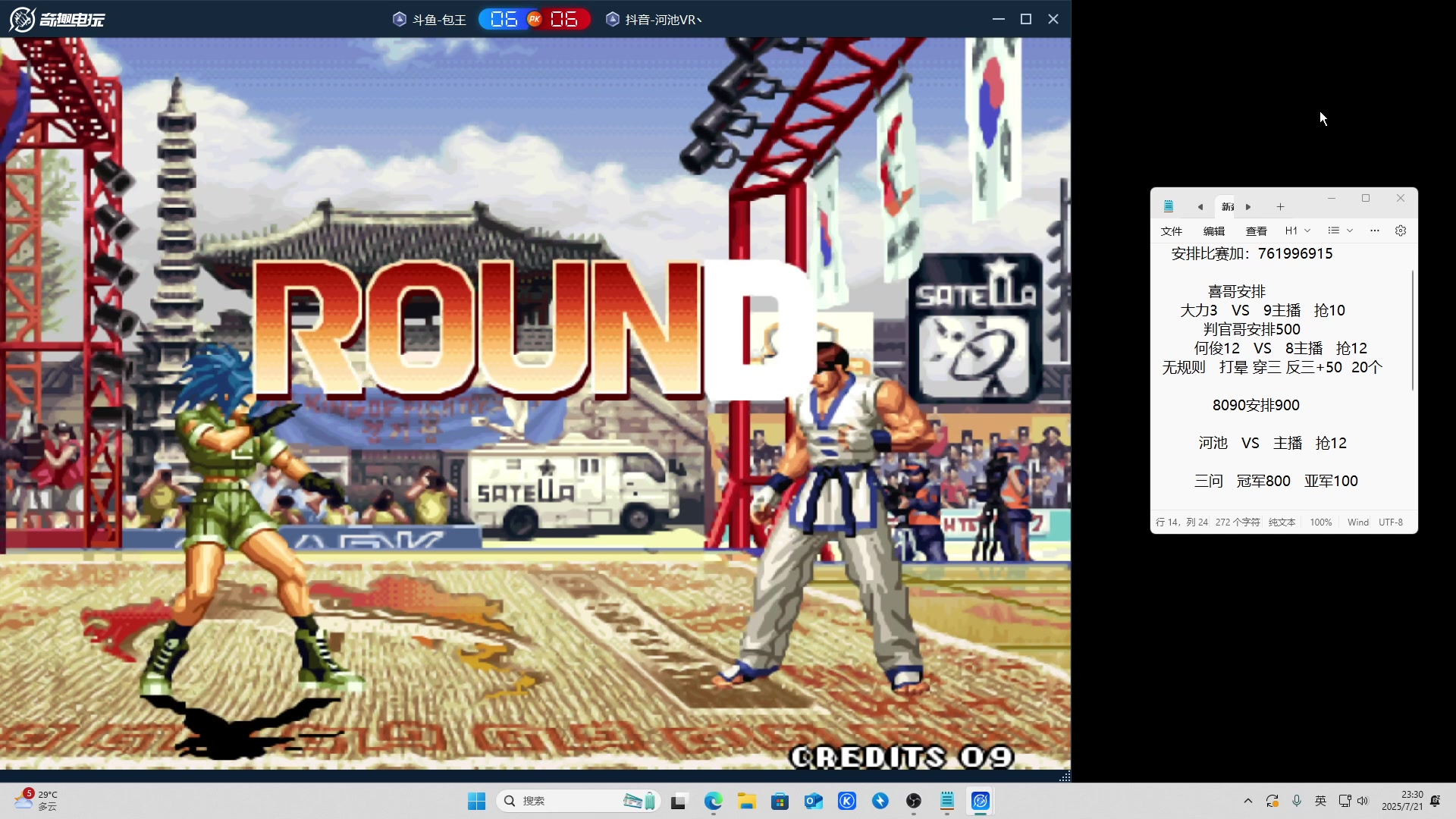Image resolution: width=1456 pixels, height=819 pixels.
Task: Click the text line 判官哥安排500
Action: pyautogui.click(x=1251, y=329)
